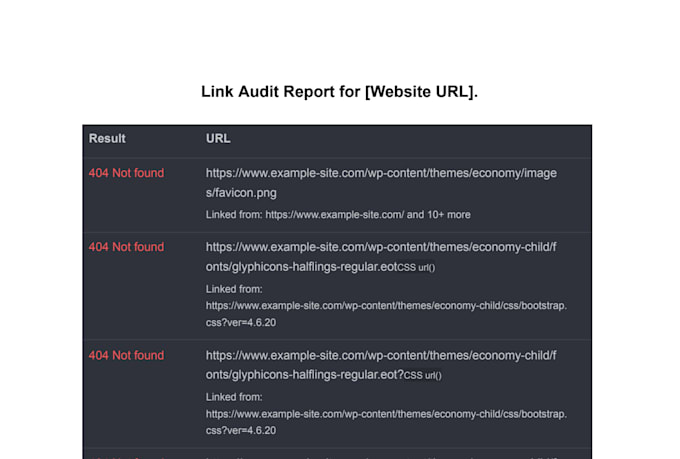
Task: Click the 'css url()' tag in the second row
Action: 417,267
